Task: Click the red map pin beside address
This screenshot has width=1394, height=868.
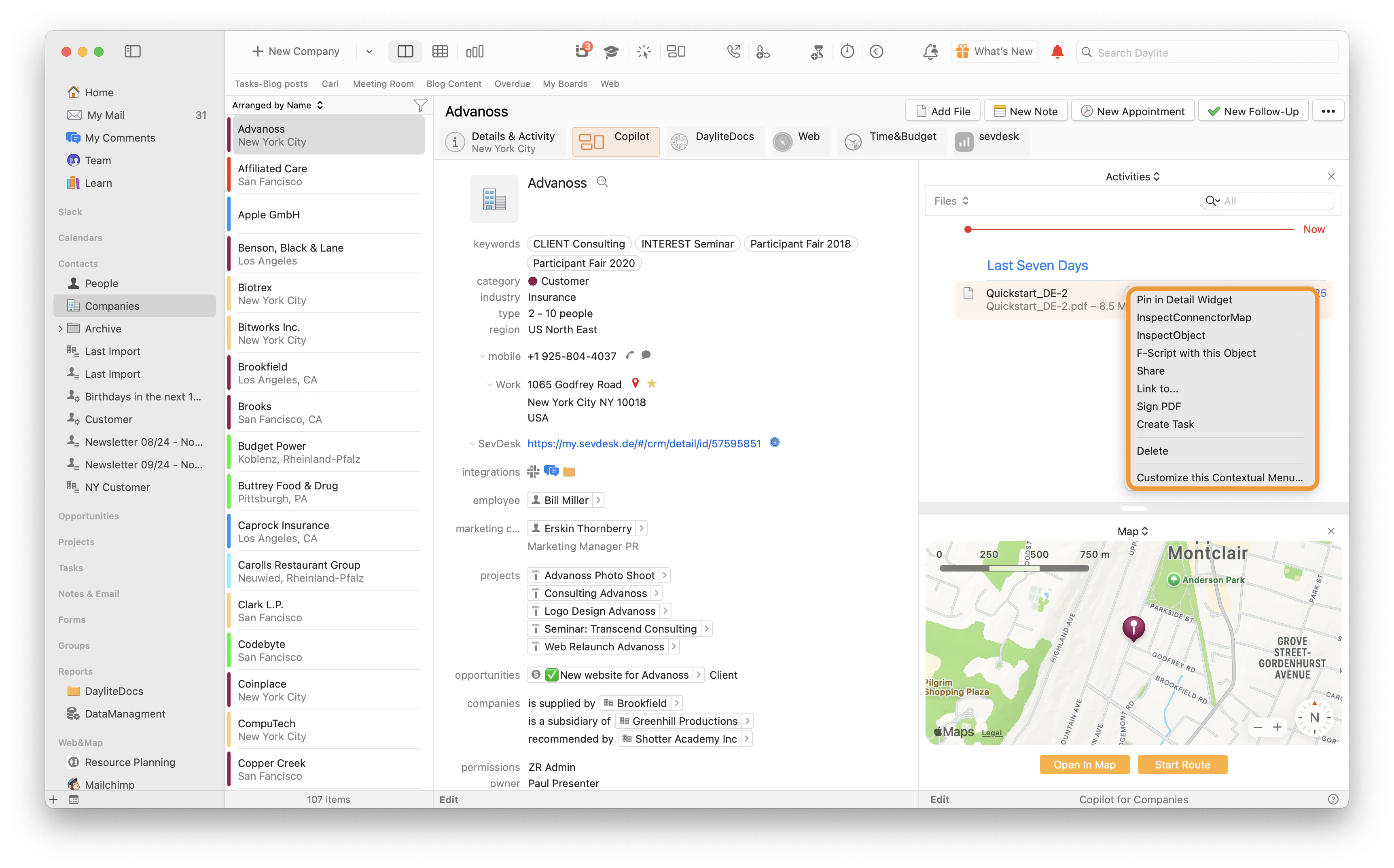Action: coord(635,383)
